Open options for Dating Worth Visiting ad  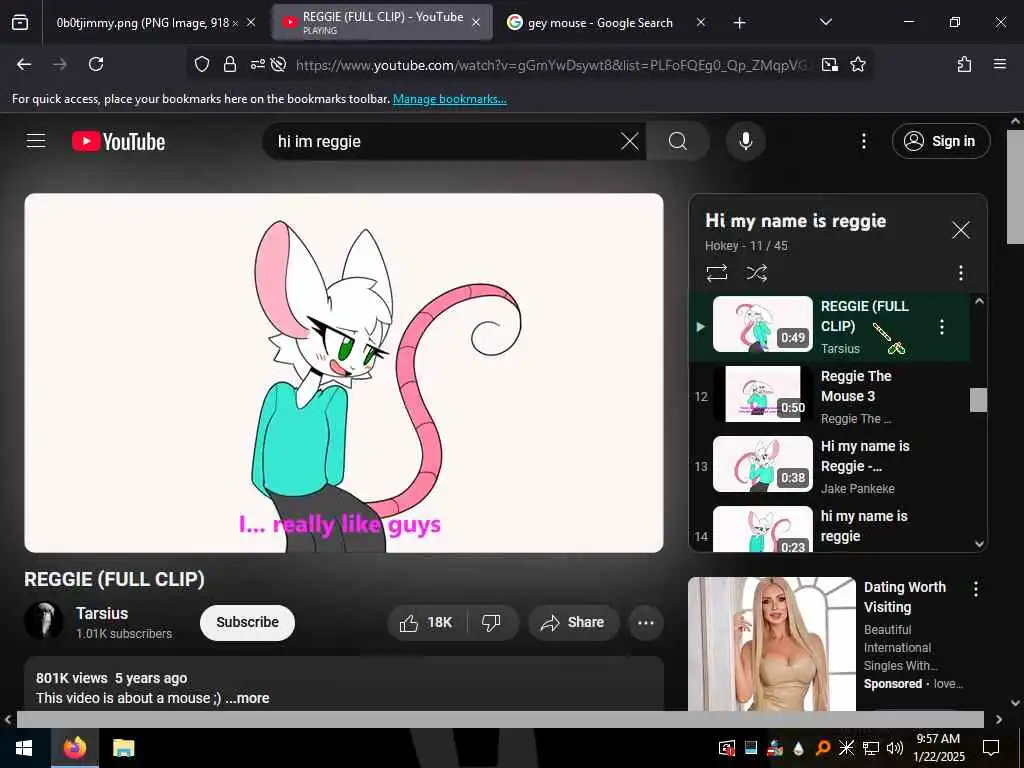click(x=976, y=589)
